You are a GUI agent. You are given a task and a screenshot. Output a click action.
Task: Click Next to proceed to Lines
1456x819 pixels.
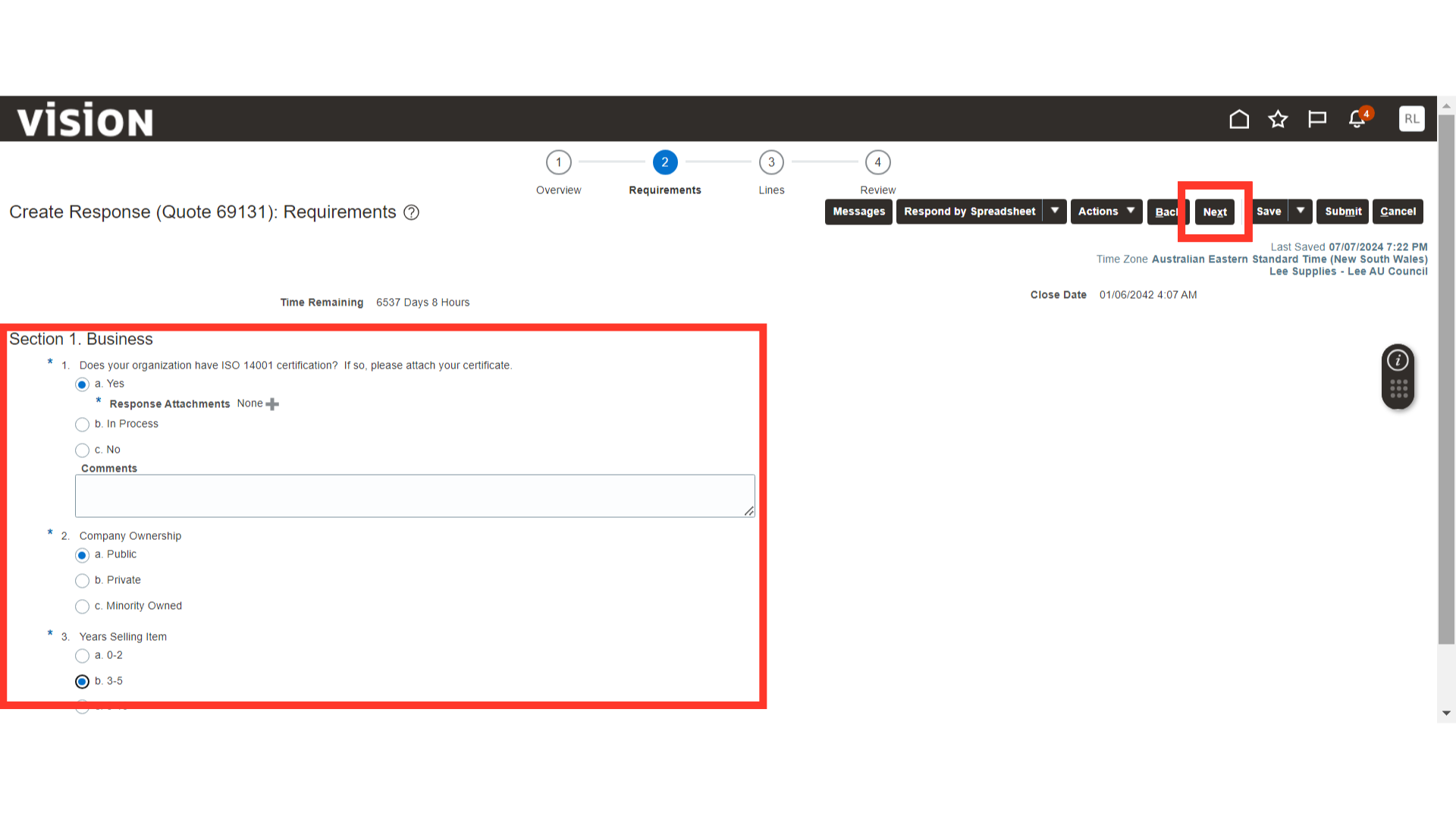click(x=1215, y=212)
